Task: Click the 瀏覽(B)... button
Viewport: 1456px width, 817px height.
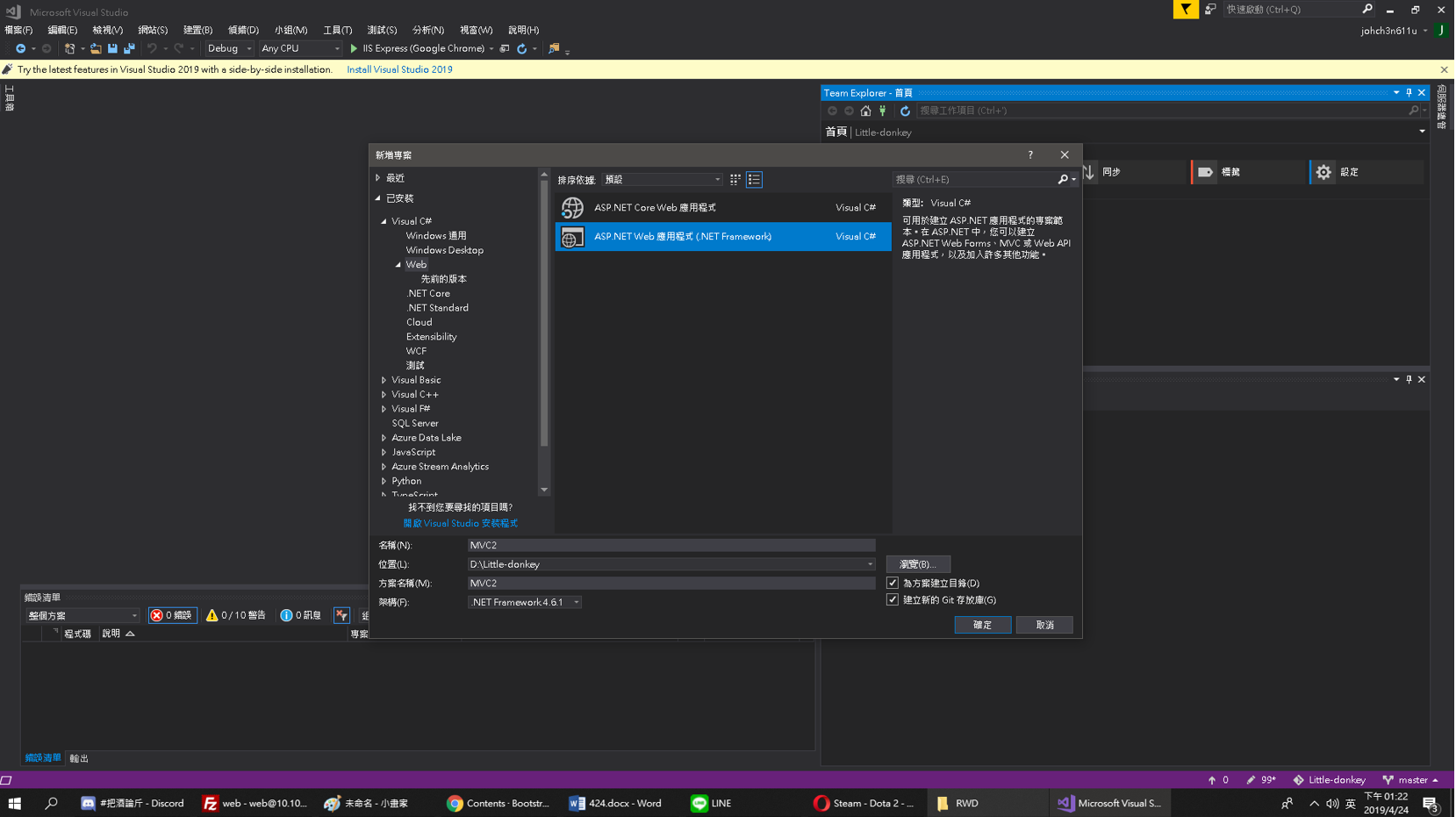Action: click(918, 564)
